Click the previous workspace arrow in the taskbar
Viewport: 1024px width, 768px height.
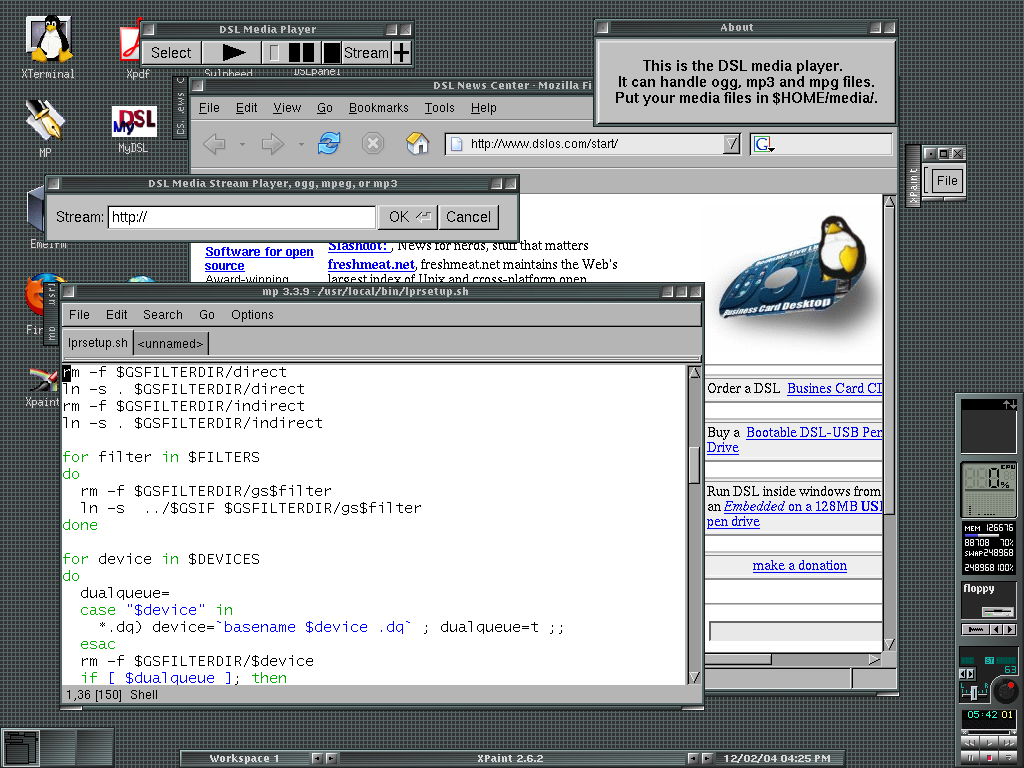pos(317,758)
